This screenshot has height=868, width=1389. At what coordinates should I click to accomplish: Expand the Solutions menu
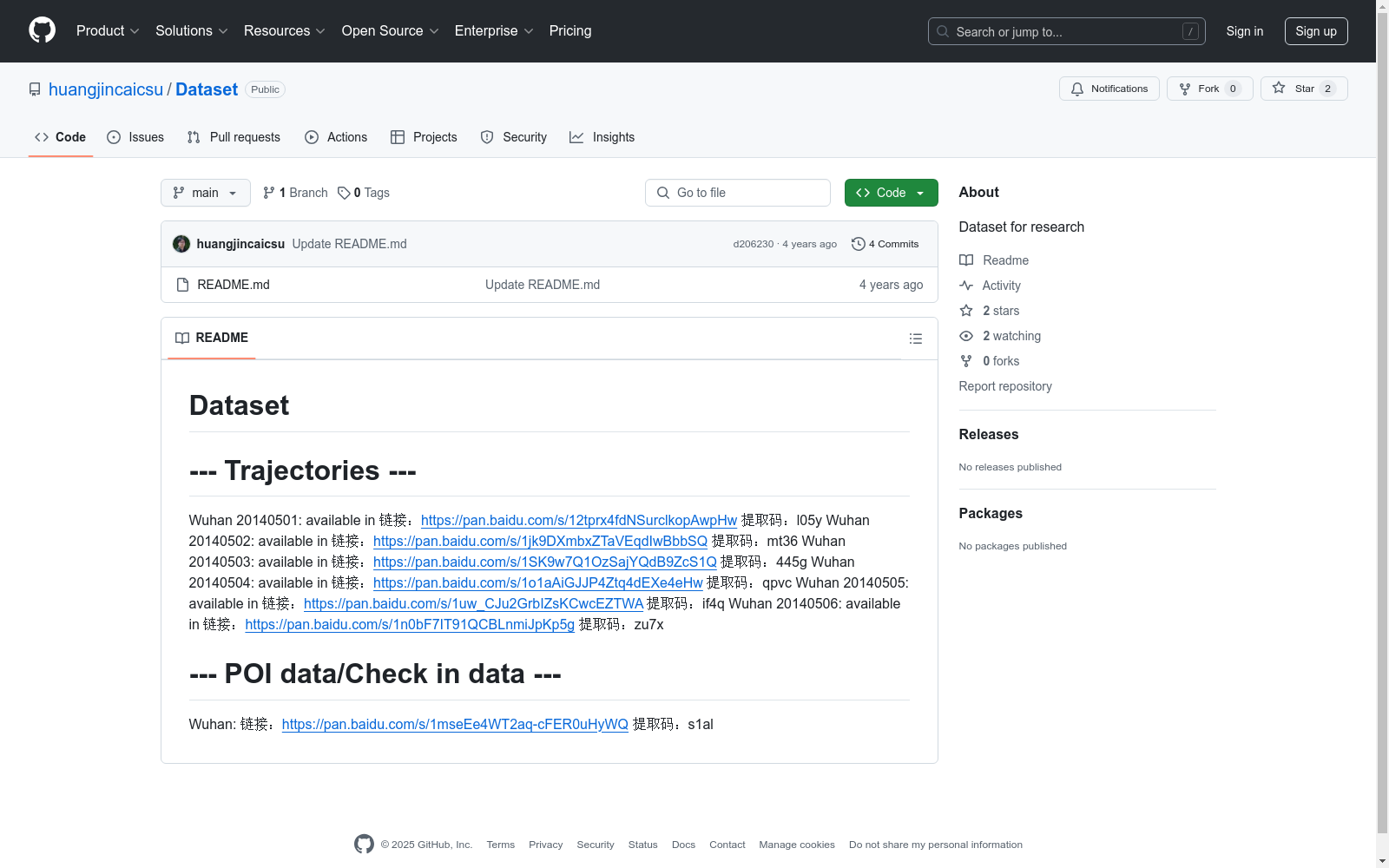(x=192, y=31)
